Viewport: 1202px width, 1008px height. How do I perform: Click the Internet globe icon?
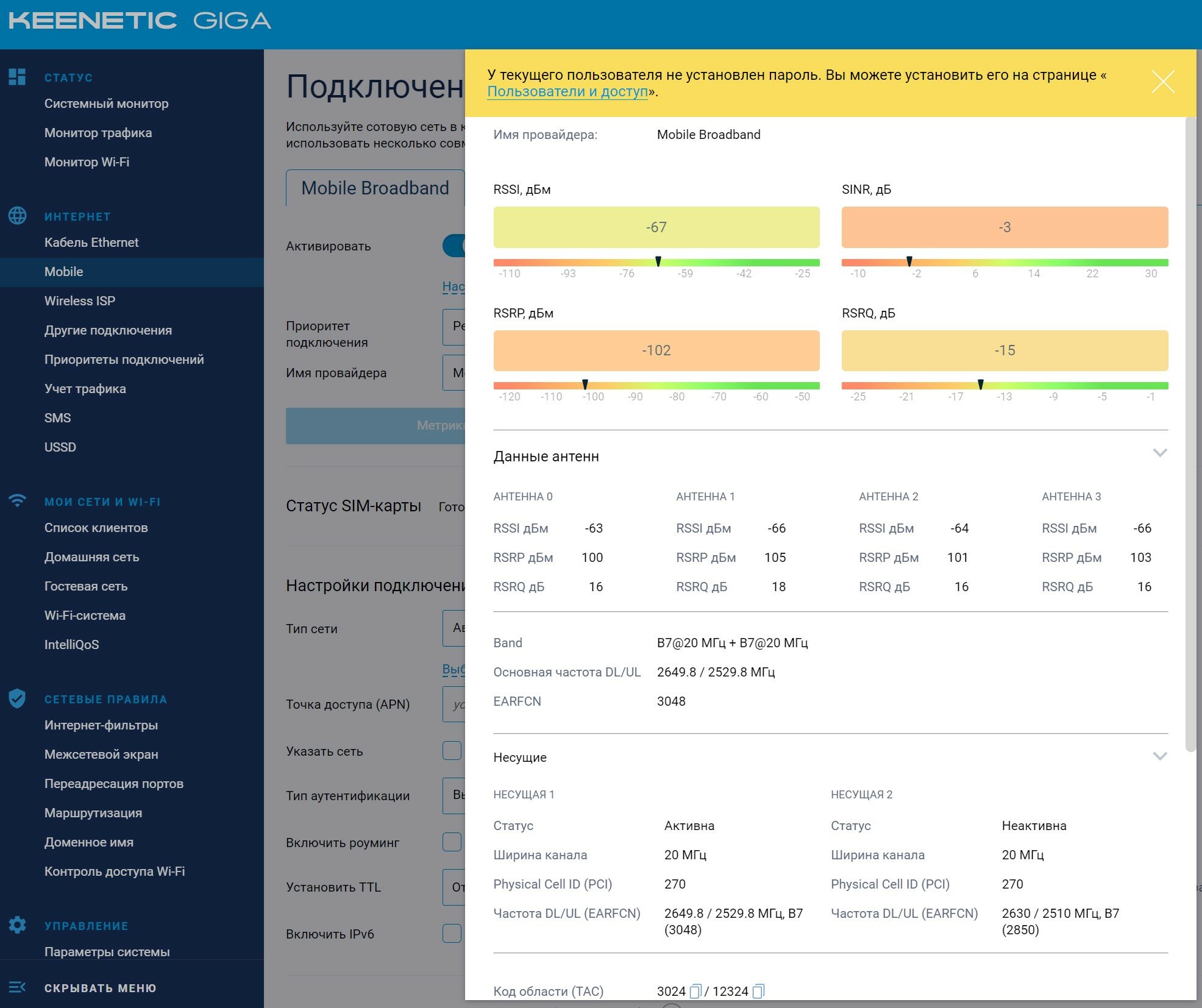[17, 216]
